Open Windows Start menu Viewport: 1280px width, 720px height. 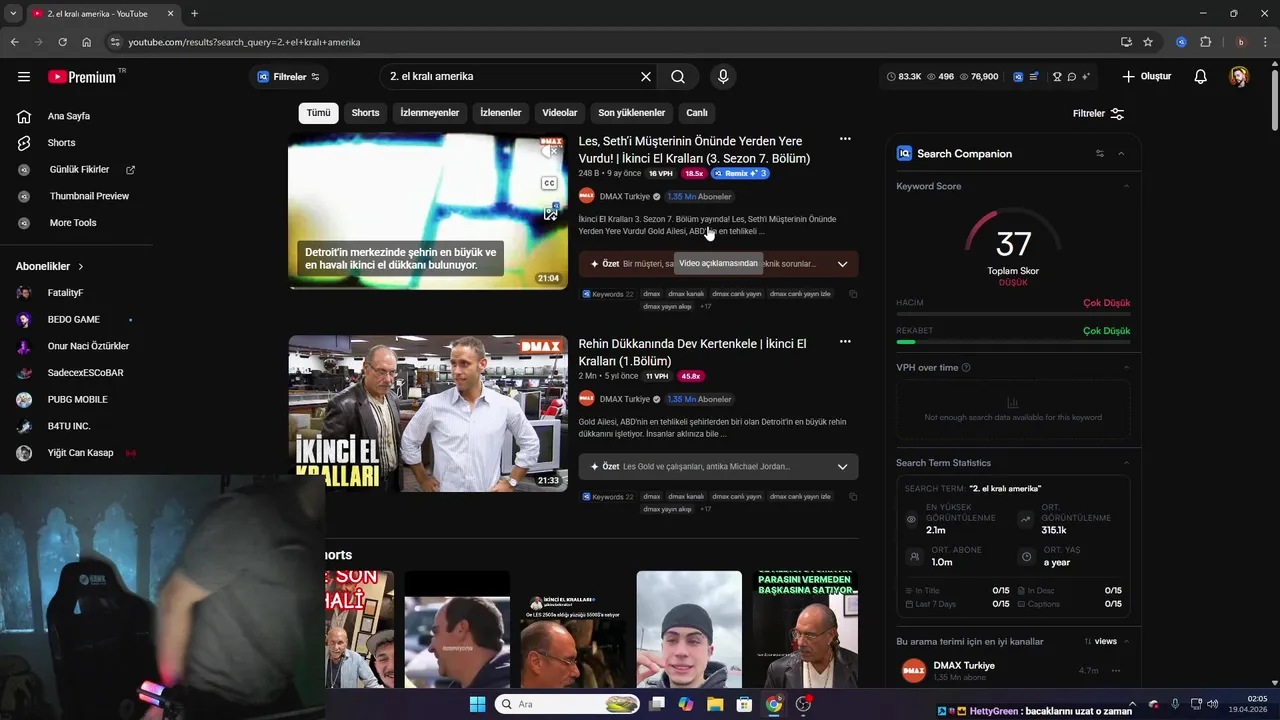click(477, 704)
